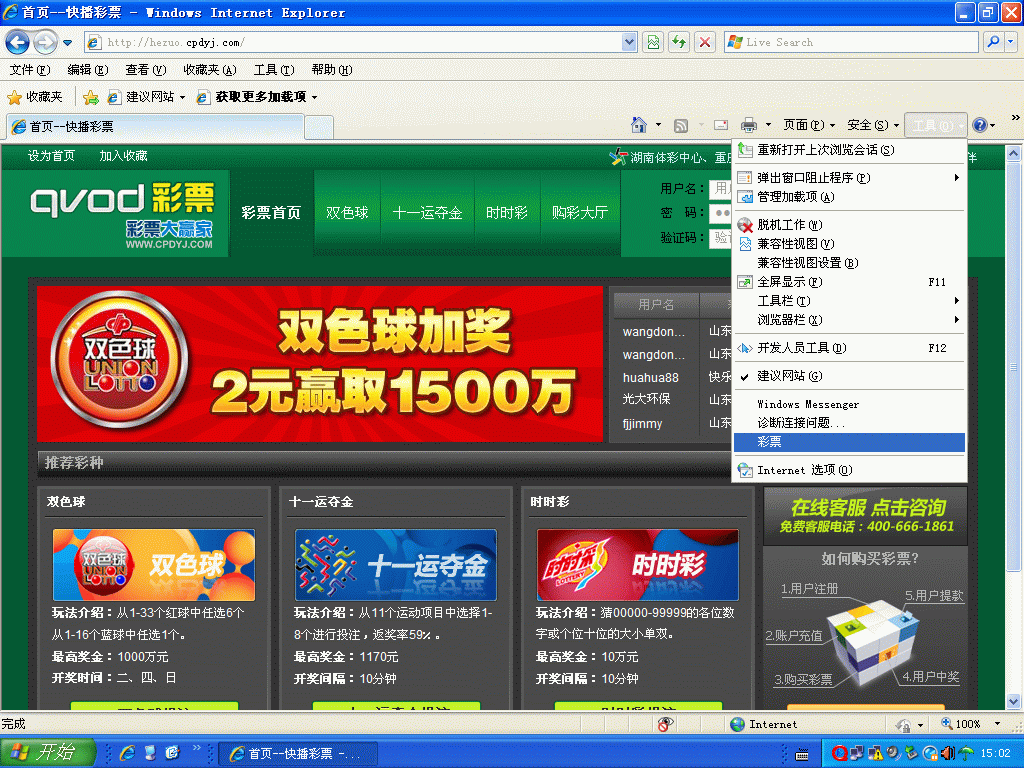This screenshot has height=768, width=1024.
Task: Click the 收藏夹 favorites star button
Action: pyautogui.click(x=35, y=97)
